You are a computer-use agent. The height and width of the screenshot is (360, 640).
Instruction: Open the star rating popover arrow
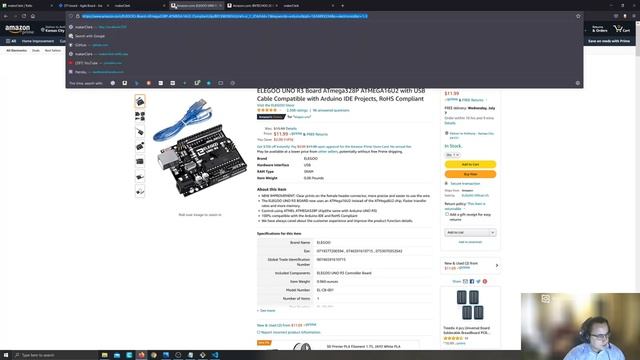pyautogui.click(x=281, y=110)
